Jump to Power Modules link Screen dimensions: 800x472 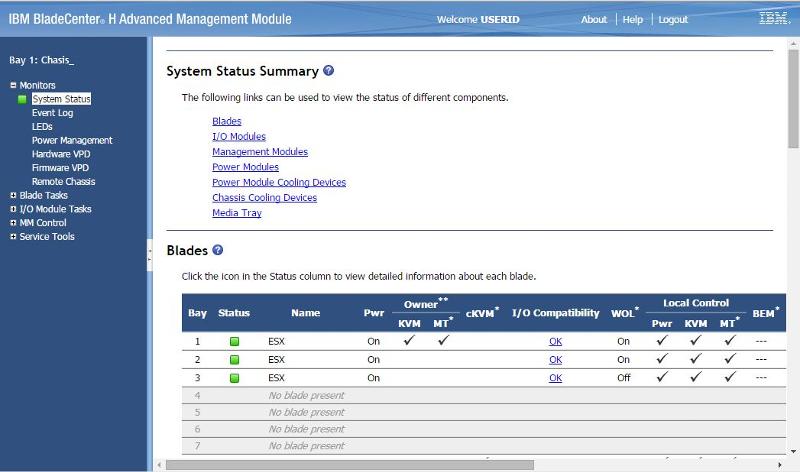pyautogui.click(x=245, y=167)
